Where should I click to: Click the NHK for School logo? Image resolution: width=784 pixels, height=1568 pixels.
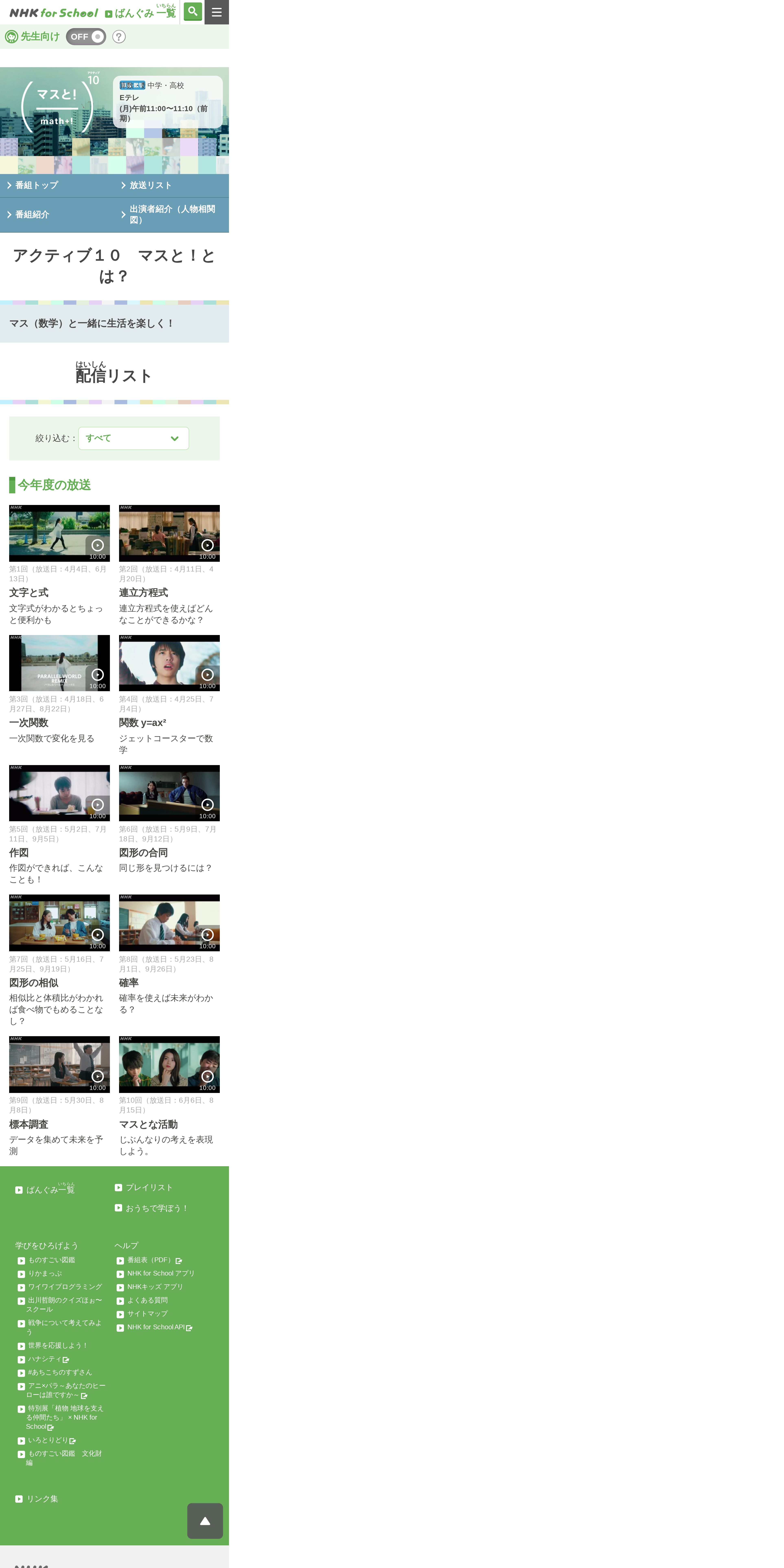[x=54, y=13]
